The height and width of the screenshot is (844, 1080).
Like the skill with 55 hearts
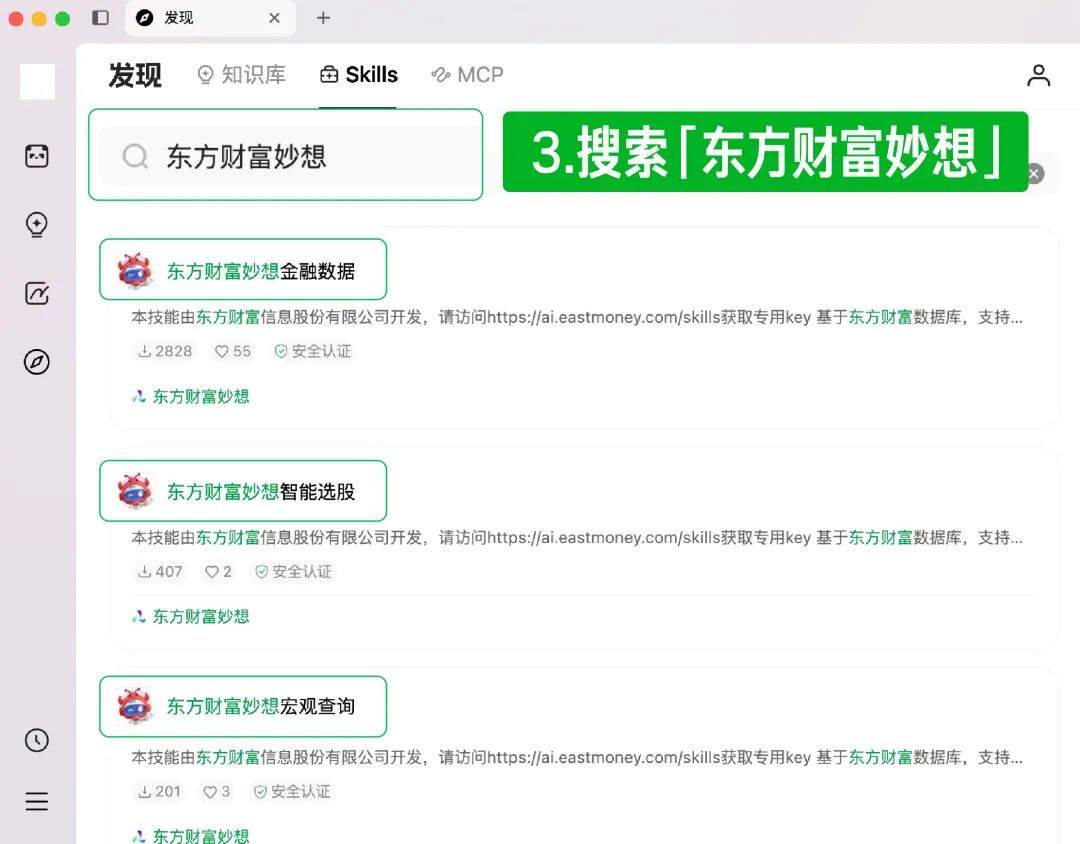tap(233, 351)
